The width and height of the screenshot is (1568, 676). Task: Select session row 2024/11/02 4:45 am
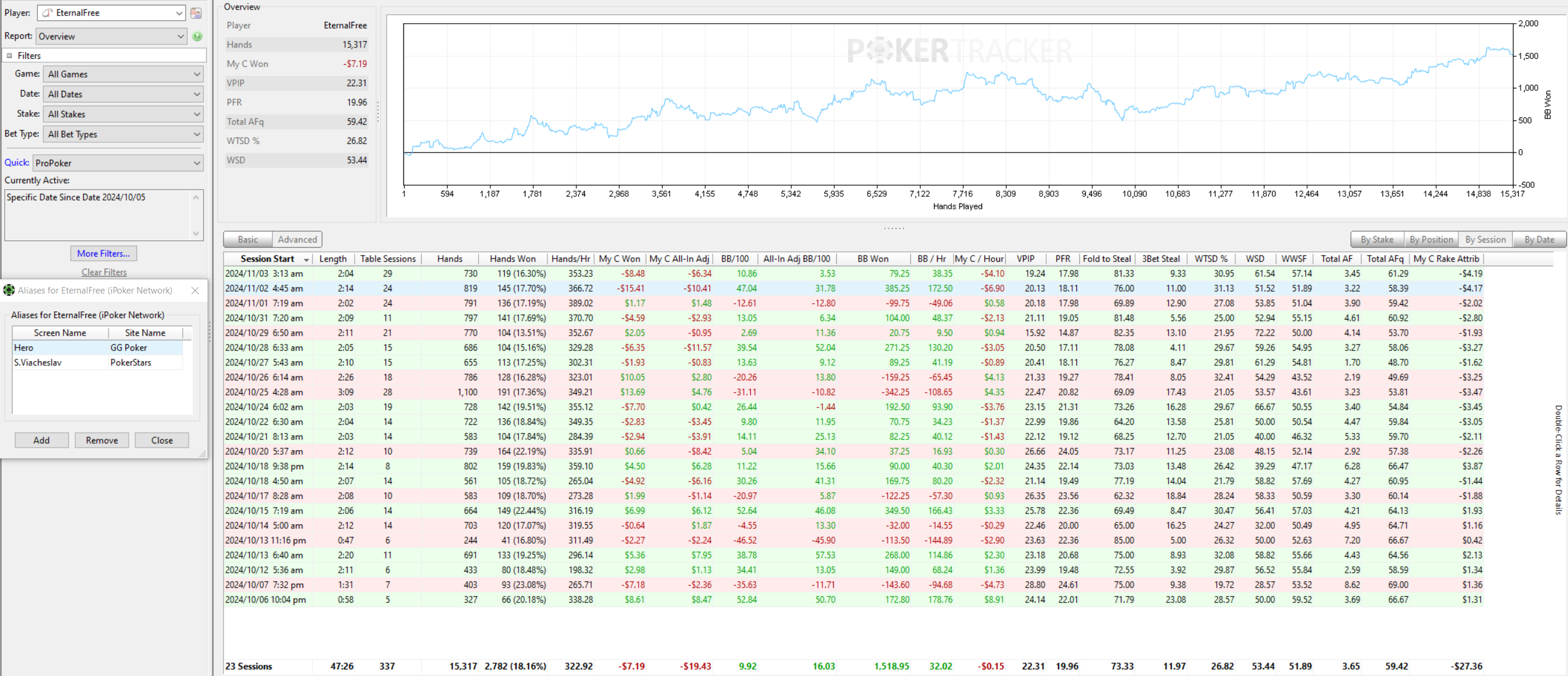[x=853, y=289]
